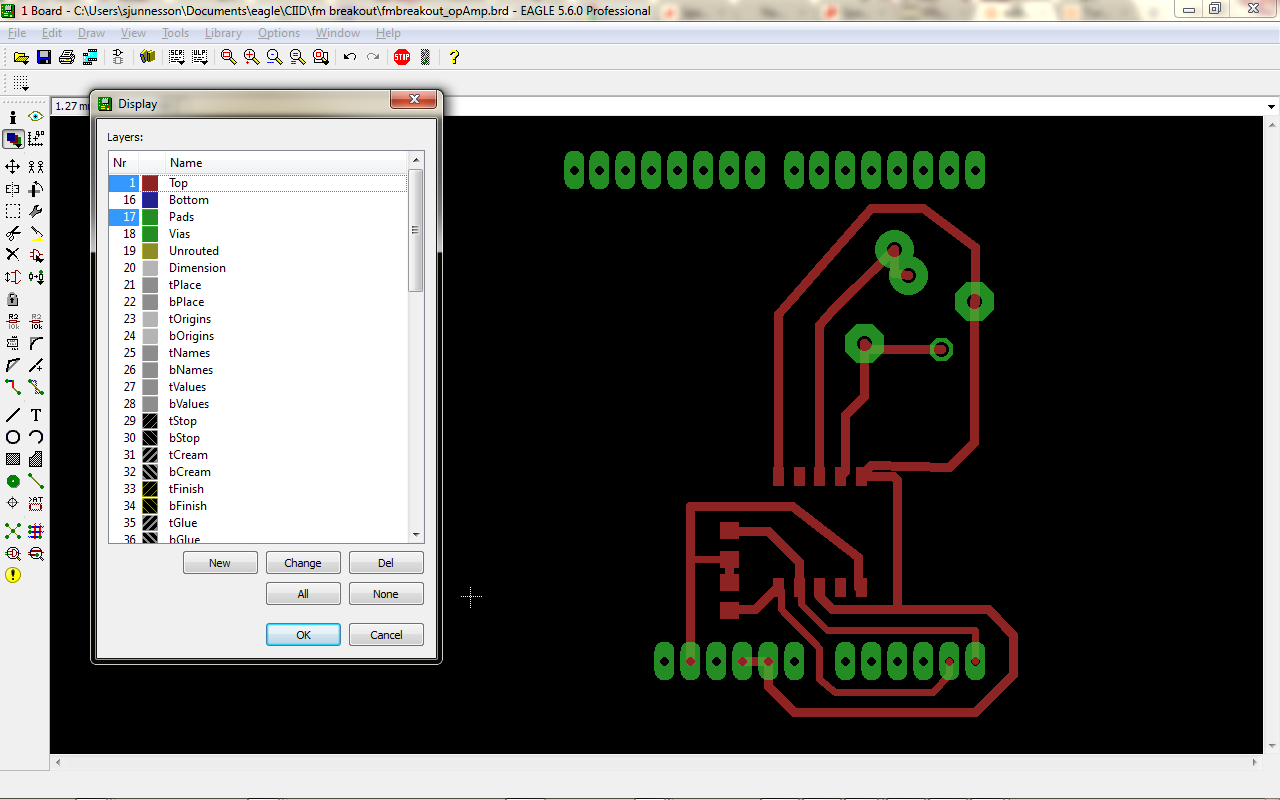Open the Draw menu
This screenshot has height=800, width=1280.
click(x=91, y=33)
